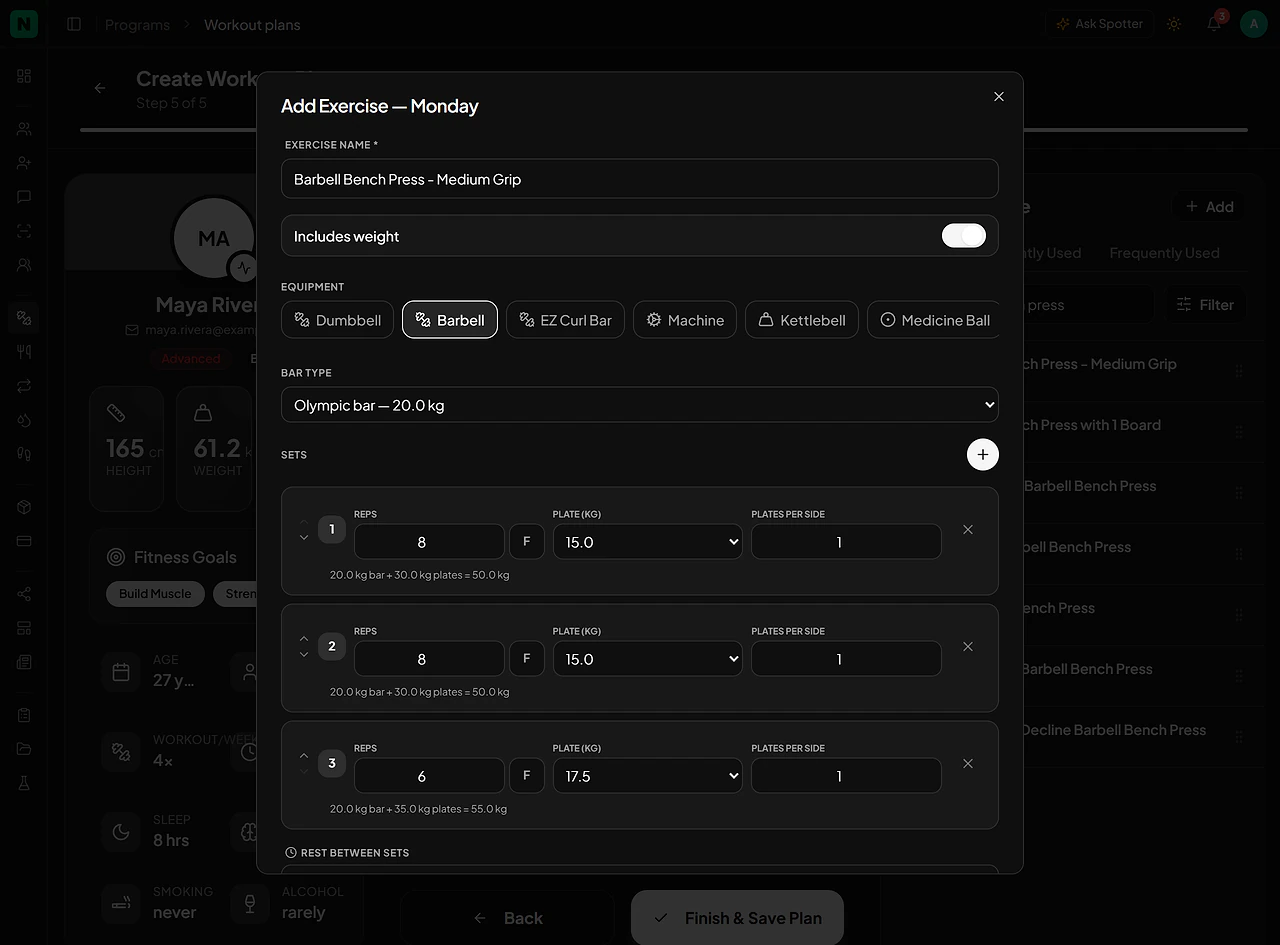Move set 2 up with chevron
The width and height of the screenshot is (1280, 945).
coord(304,638)
